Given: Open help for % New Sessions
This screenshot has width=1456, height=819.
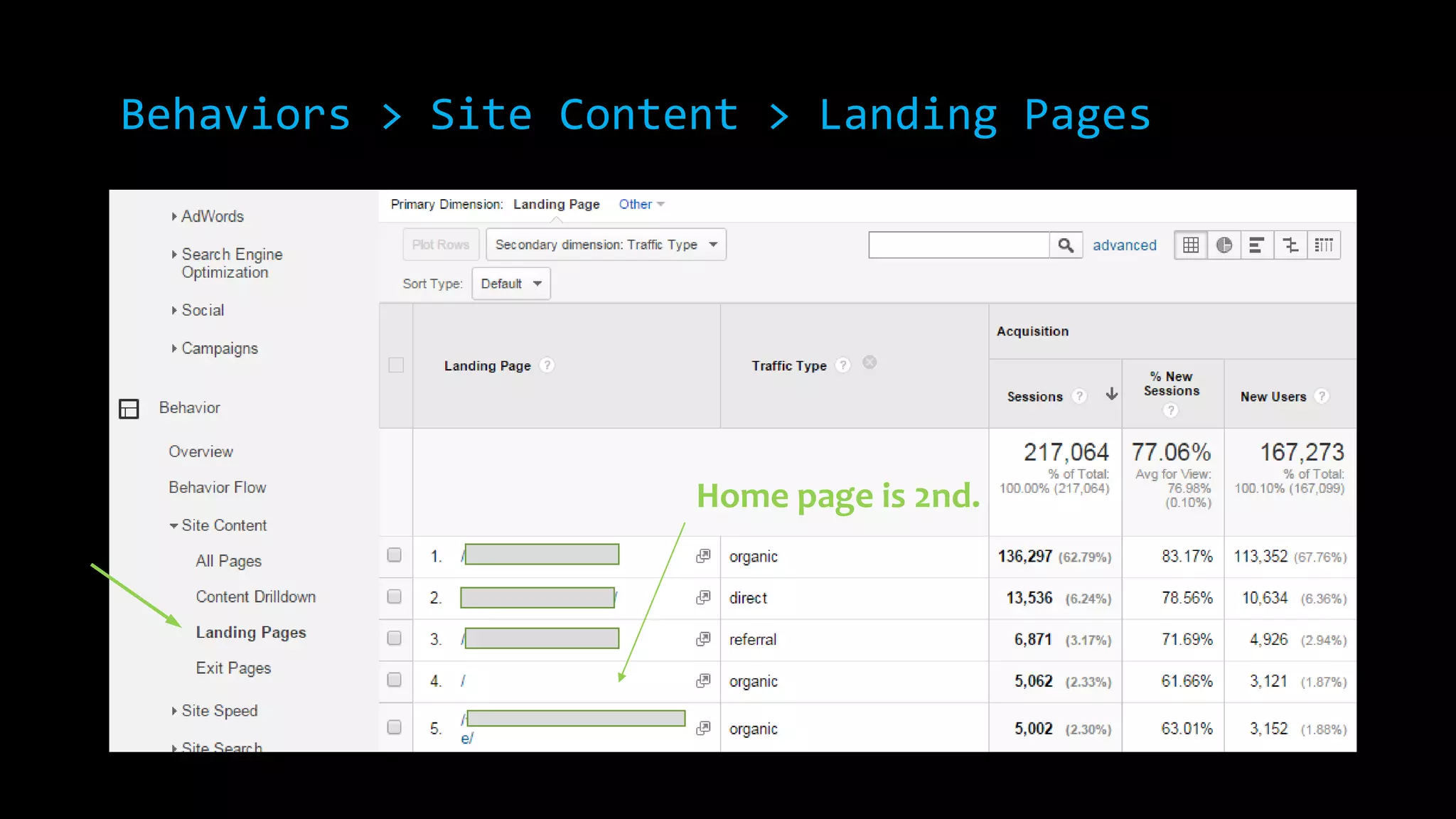Looking at the screenshot, I should (x=1171, y=410).
